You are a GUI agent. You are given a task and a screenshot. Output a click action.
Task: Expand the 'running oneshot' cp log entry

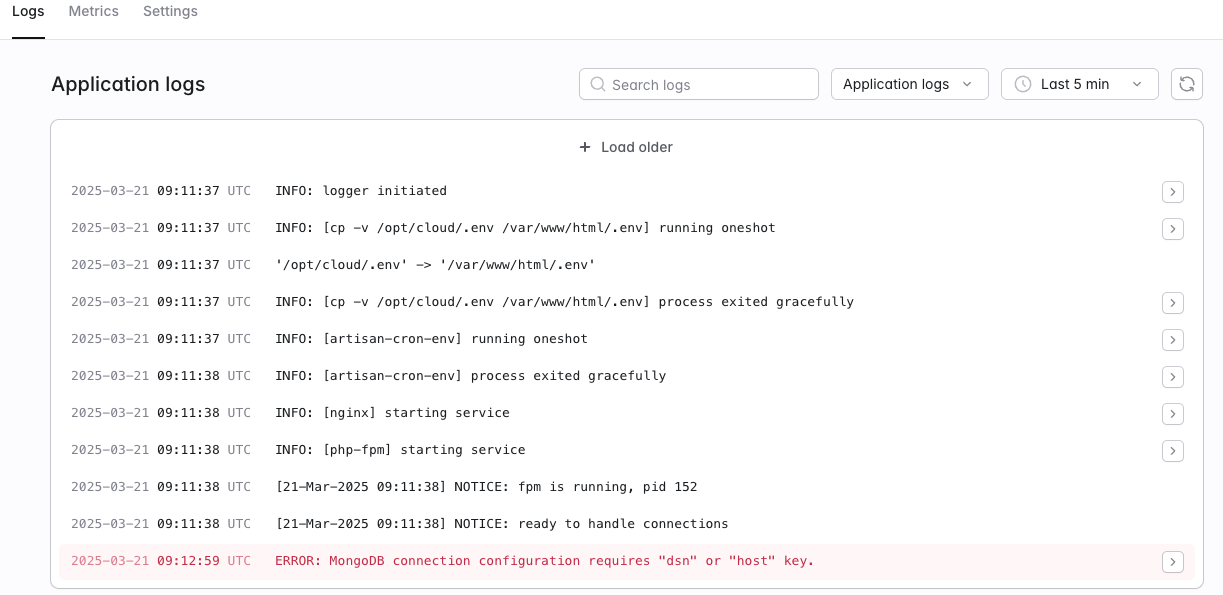[1173, 229]
